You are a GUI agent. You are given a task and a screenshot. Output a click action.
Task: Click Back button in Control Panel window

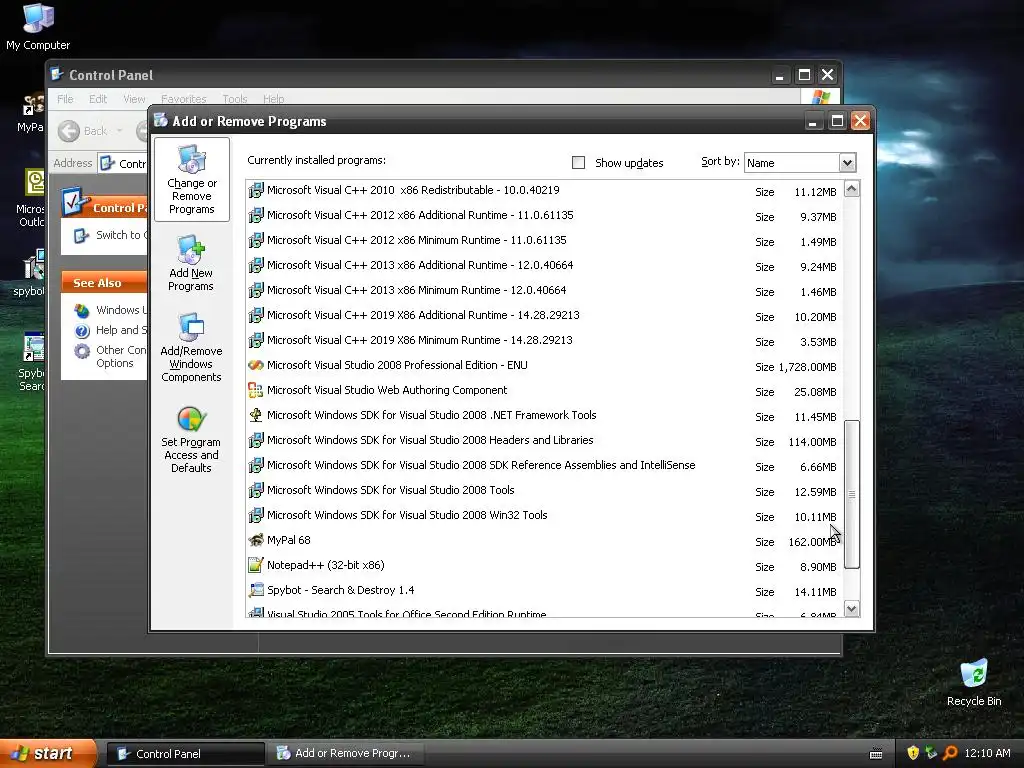[84, 131]
